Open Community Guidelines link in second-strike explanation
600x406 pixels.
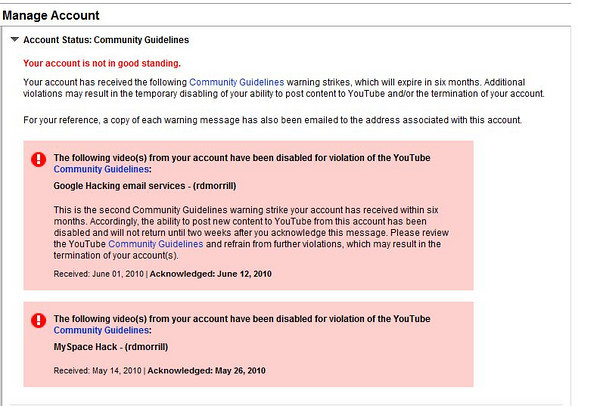(156, 244)
